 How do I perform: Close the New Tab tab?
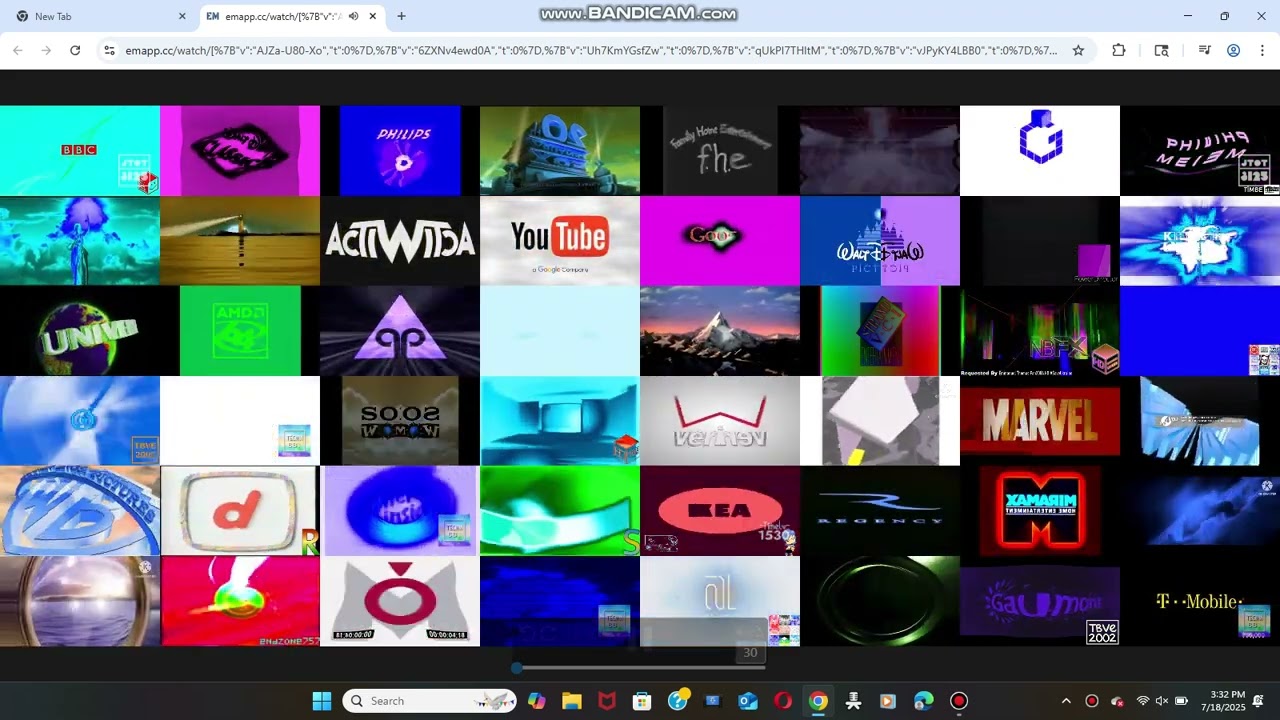182,16
